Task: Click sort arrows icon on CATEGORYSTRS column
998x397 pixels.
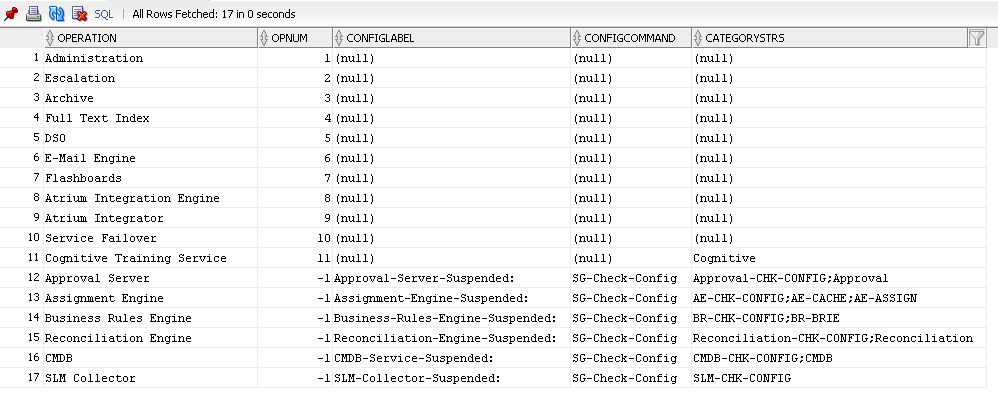Action: pos(698,38)
